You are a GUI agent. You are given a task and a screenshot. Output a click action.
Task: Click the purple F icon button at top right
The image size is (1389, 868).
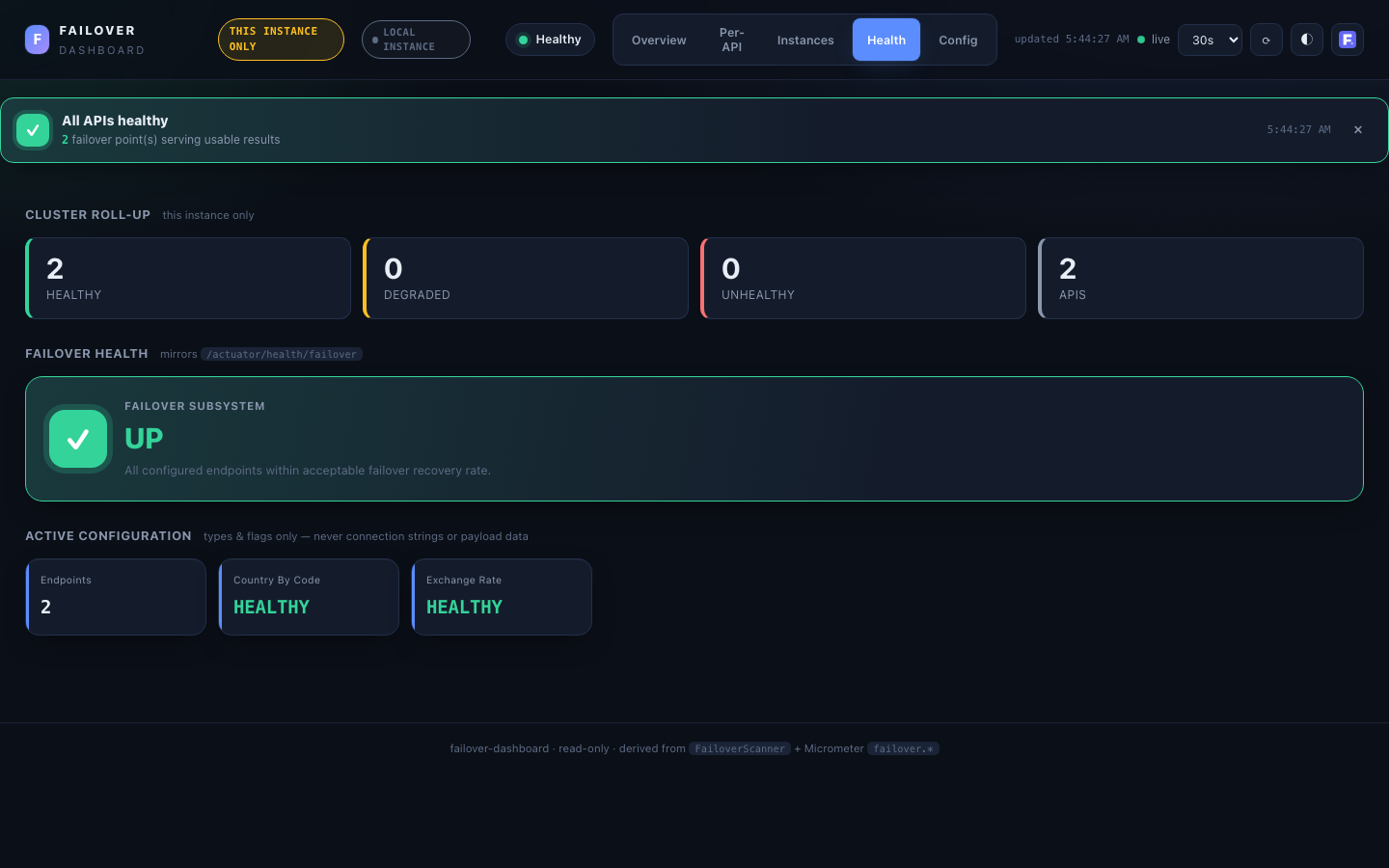[1348, 40]
